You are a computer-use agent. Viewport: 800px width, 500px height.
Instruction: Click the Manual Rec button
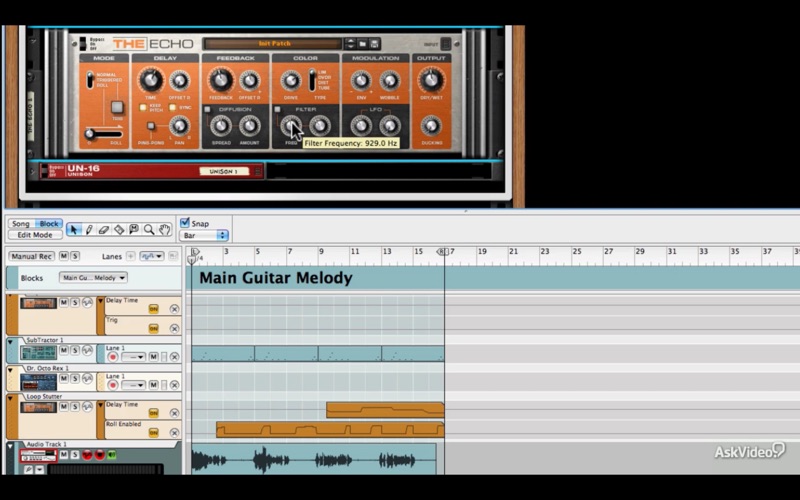click(32, 256)
